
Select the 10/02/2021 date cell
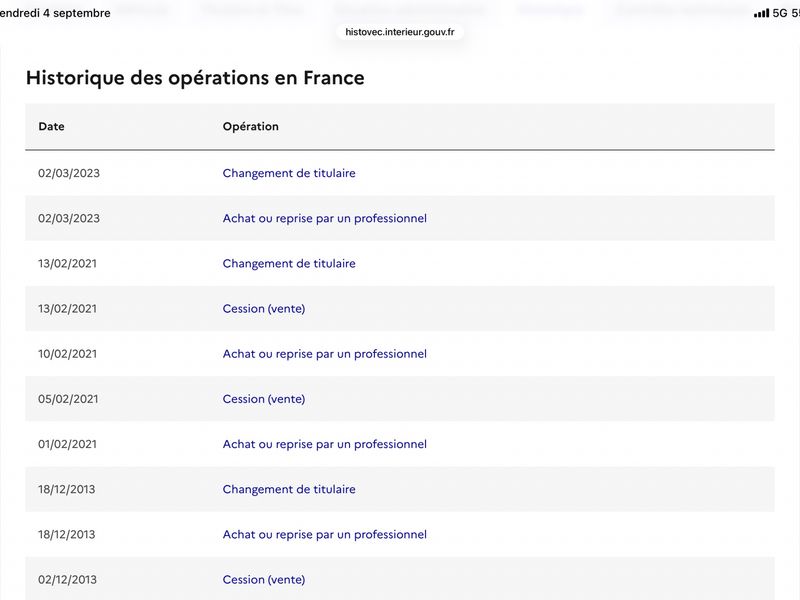pos(67,354)
